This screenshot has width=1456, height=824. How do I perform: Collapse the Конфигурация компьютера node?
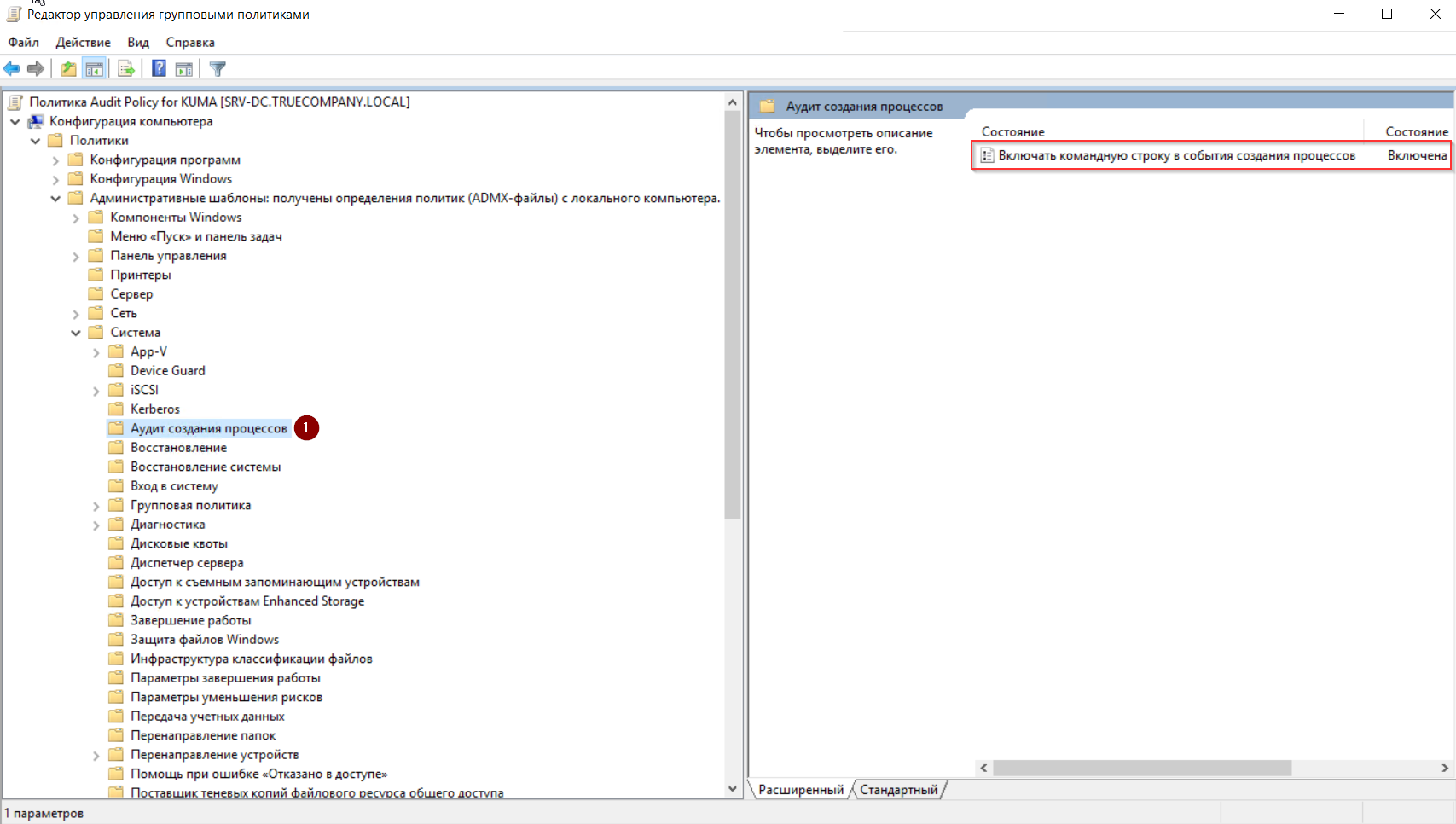tap(15, 122)
